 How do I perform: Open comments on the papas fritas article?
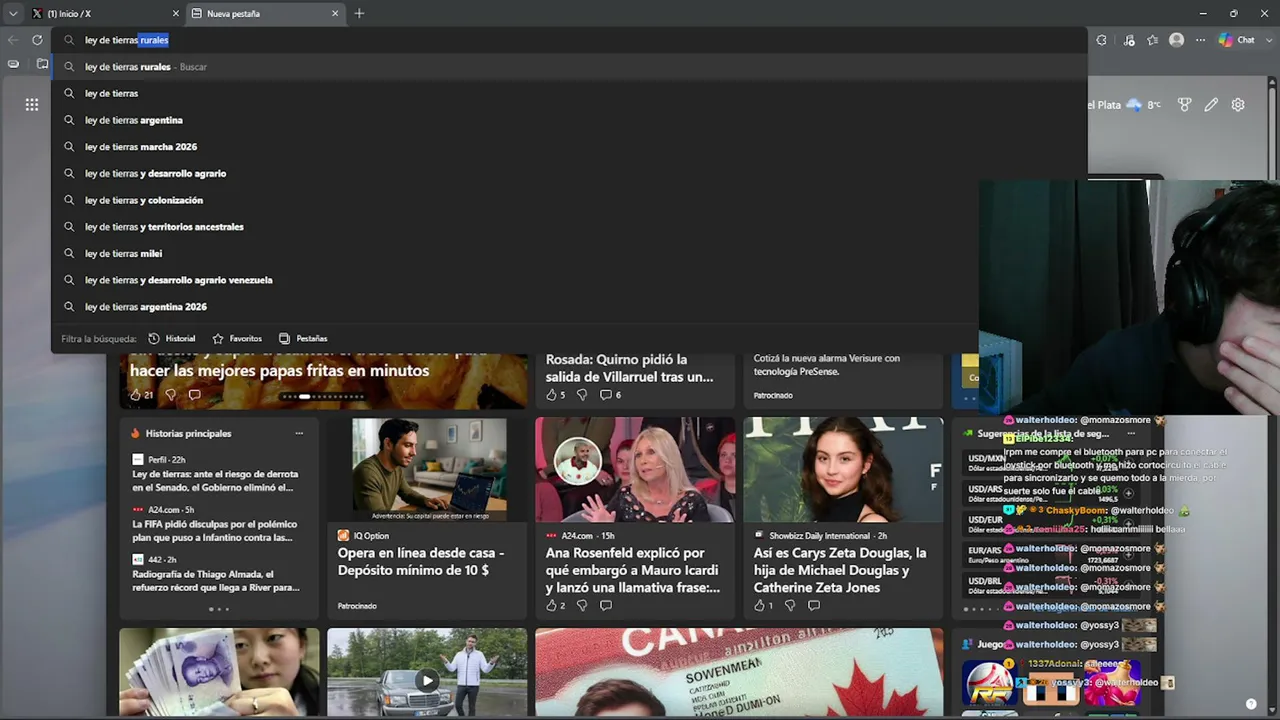[x=194, y=395]
